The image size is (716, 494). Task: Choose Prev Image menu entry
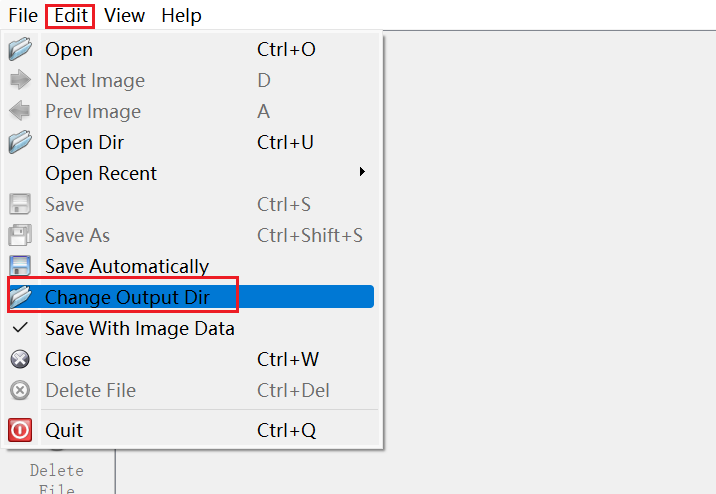pos(93,111)
